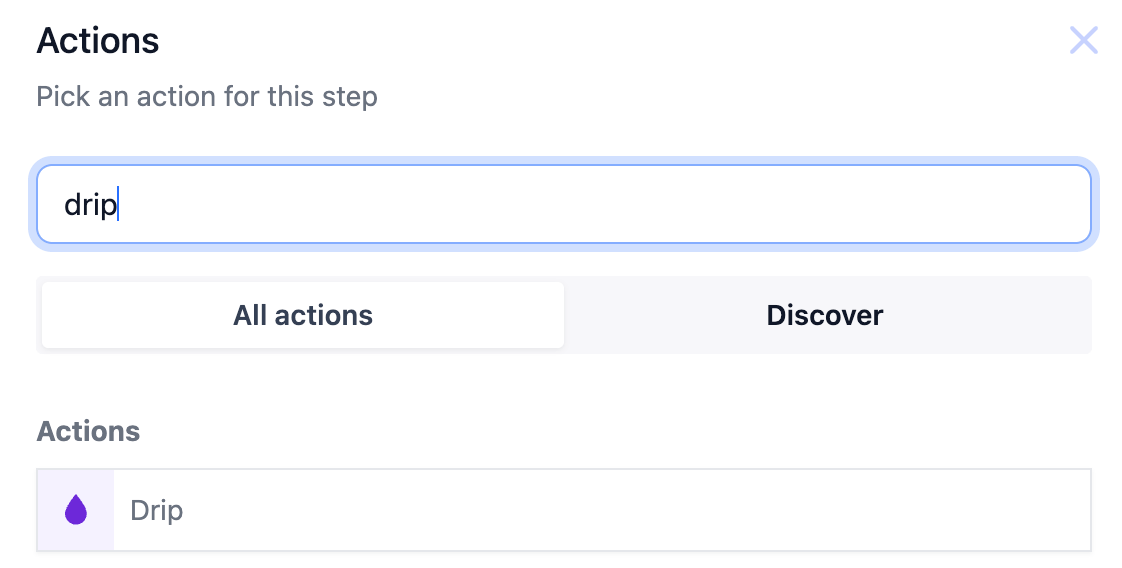
Task: Click blank area of the Drip row
Action: [x=700, y=511]
